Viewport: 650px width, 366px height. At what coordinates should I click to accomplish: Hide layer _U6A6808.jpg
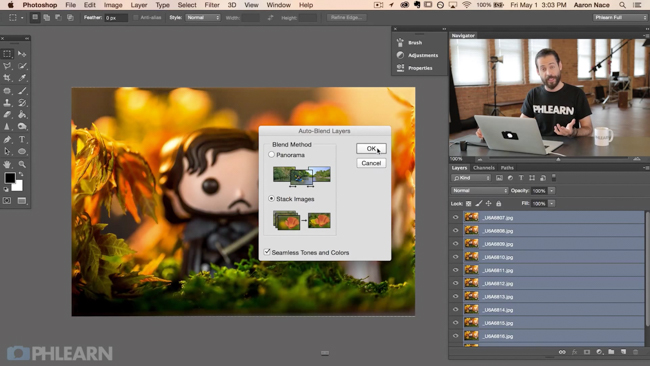point(456,230)
